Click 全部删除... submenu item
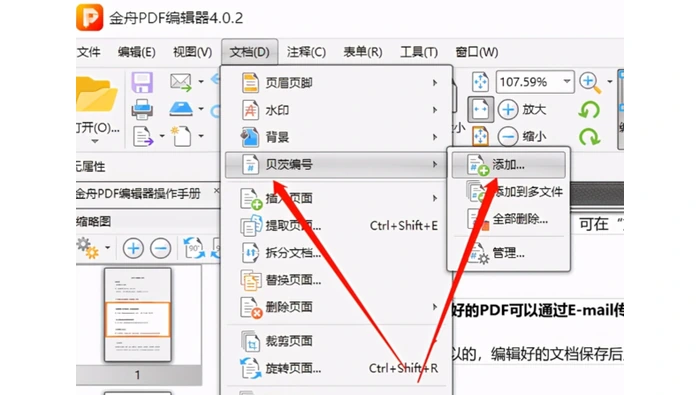Screen dimensions: 700x395 coord(508,220)
